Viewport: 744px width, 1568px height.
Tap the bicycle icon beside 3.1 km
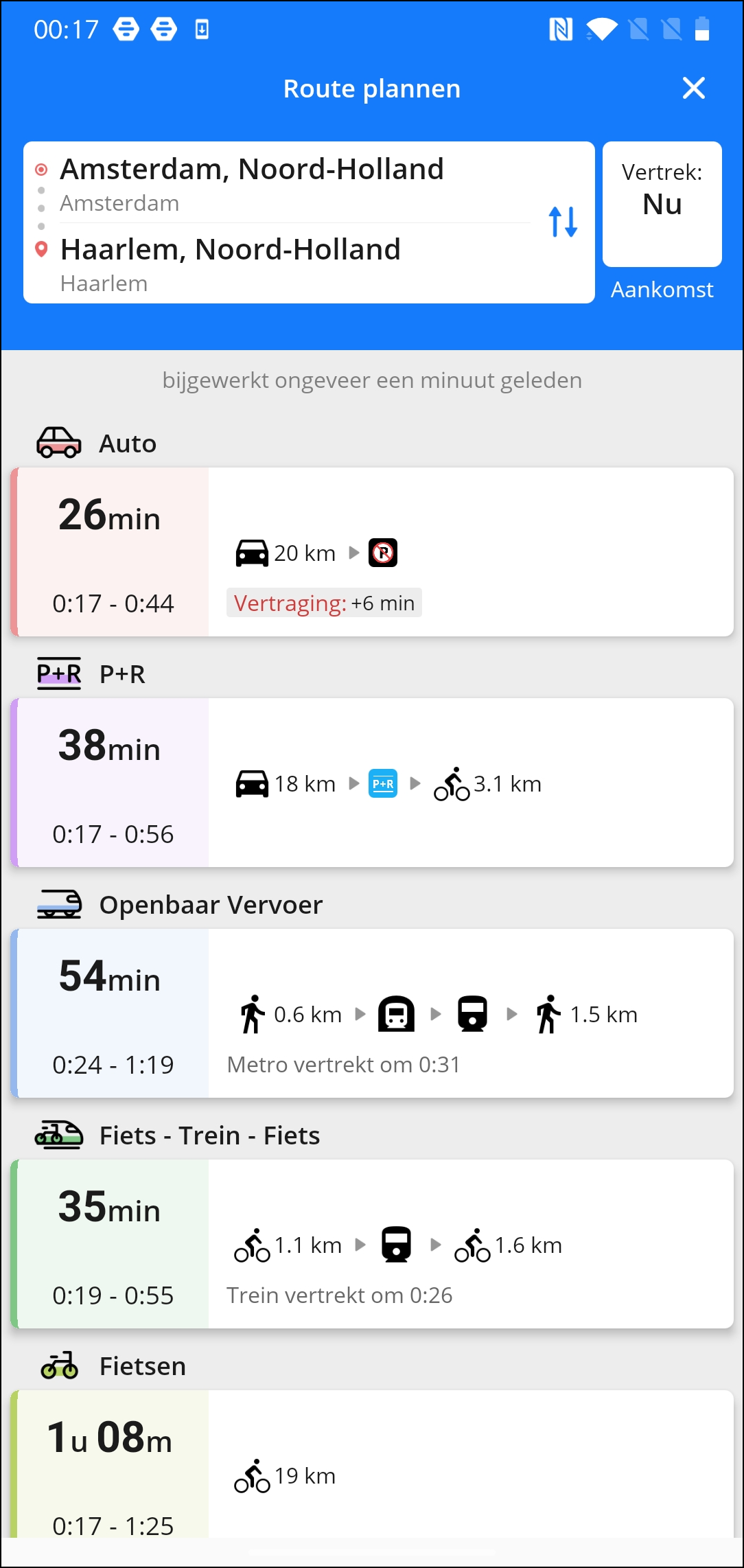tap(452, 783)
